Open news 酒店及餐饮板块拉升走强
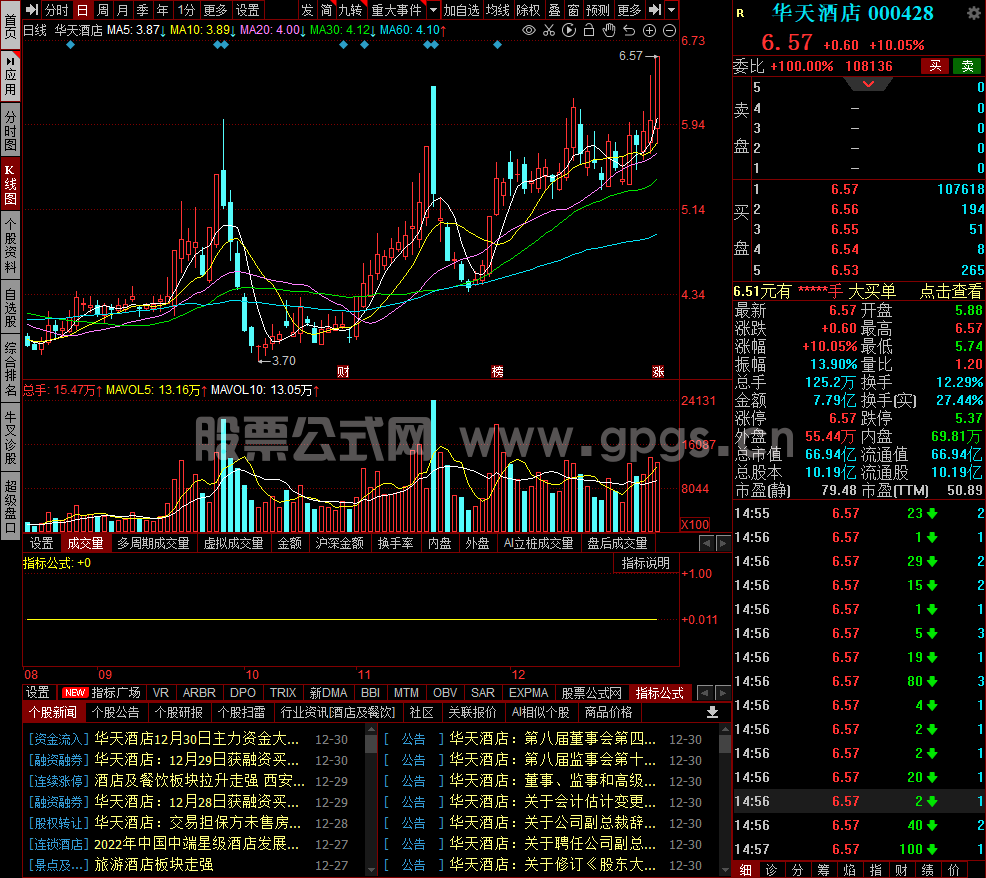Image resolution: width=986 pixels, height=878 pixels. (x=200, y=781)
